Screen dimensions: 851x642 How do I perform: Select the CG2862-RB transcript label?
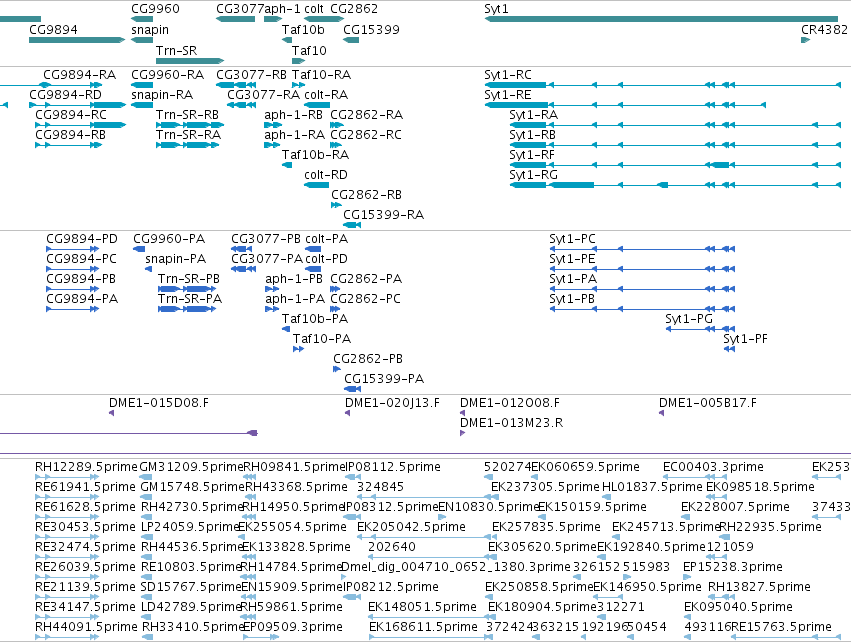[x=366, y=194]
